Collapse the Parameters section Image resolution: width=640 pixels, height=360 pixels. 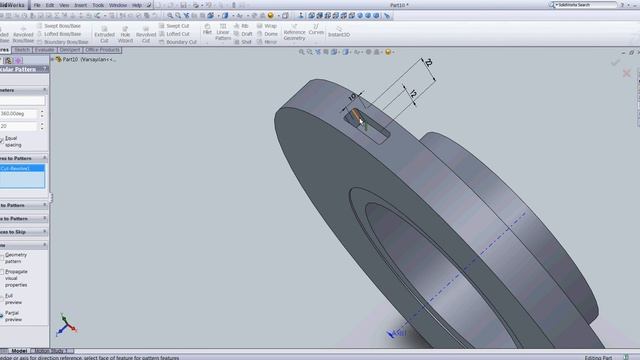point(44,90)
